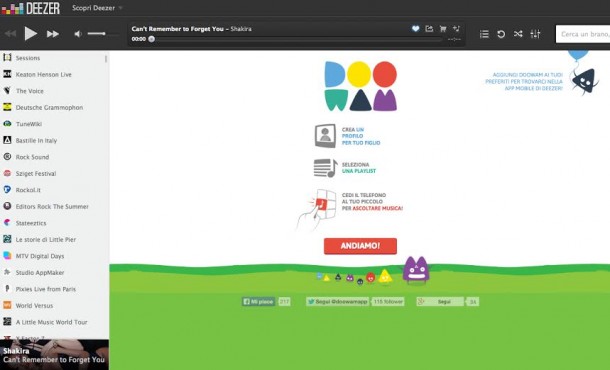
Task: Select World Versus app
Action: pyautogui.click(x=34, y=306)
